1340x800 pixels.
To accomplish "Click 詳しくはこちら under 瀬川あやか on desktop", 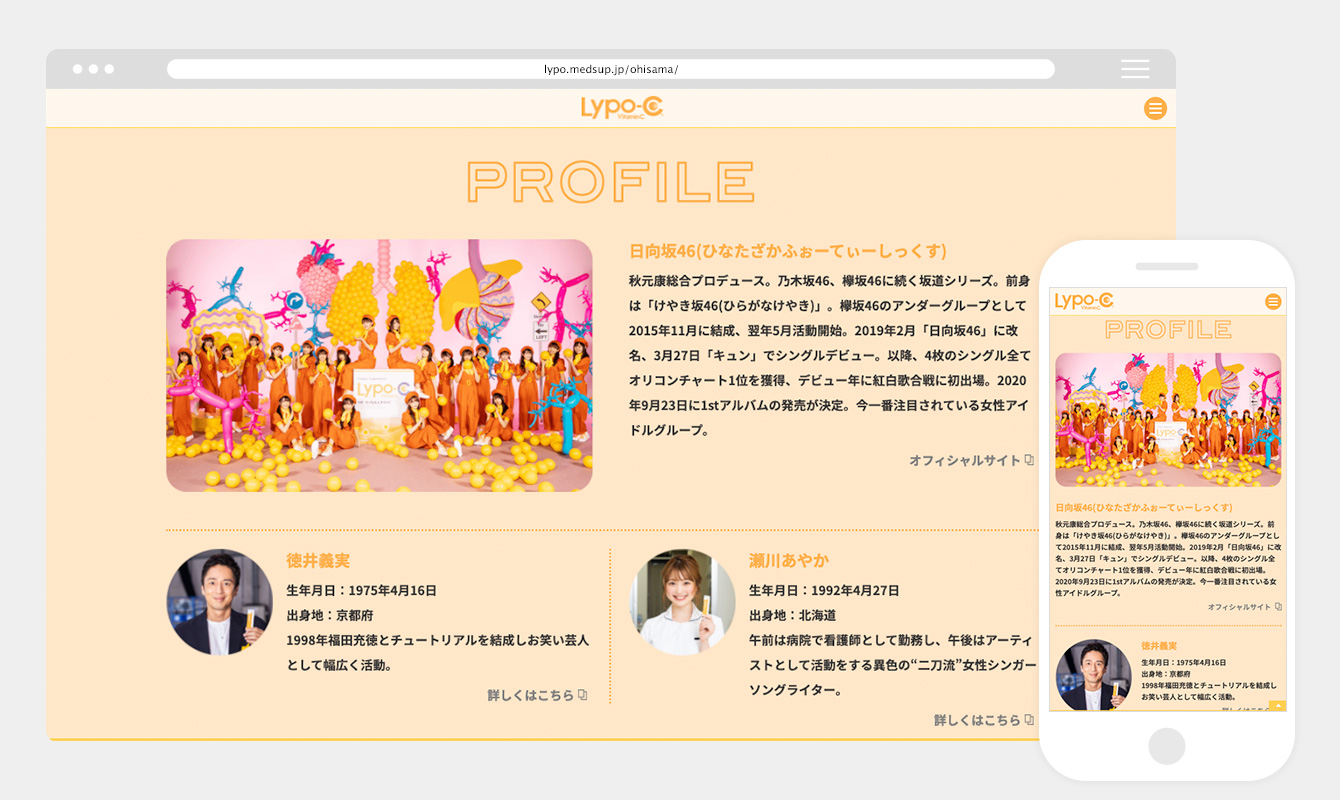I will tap(984, 720).
